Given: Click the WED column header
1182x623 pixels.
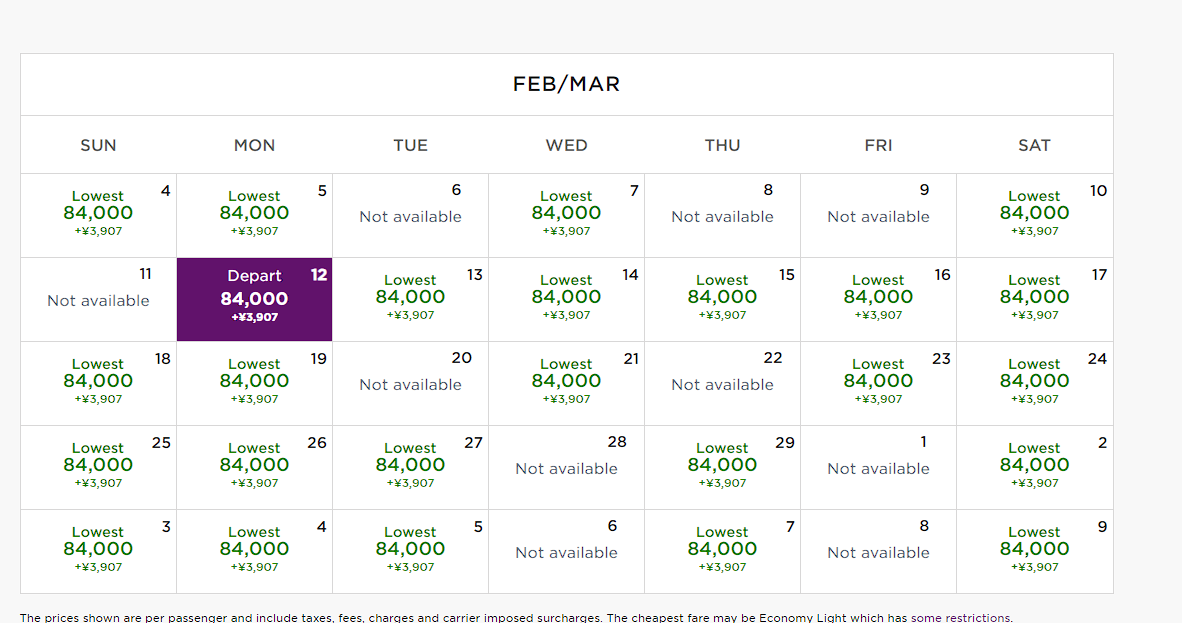Looking at the screenshot, I should pos(567,145).
